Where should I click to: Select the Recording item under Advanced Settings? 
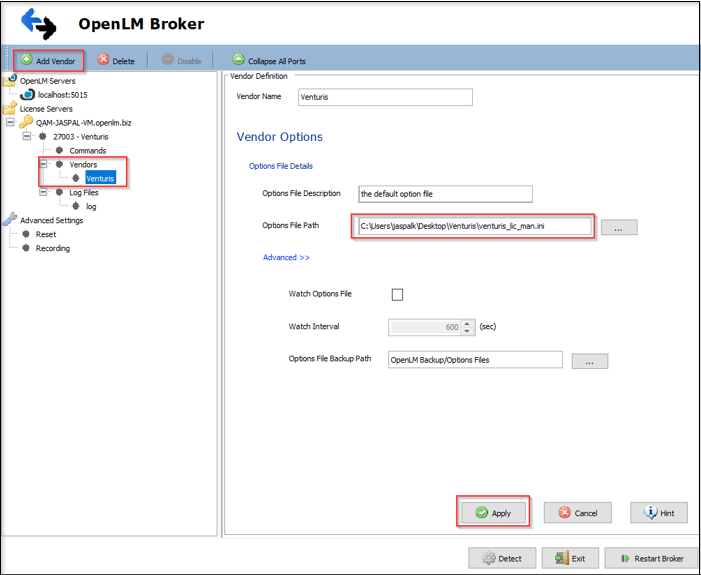(x=53, y=248)
